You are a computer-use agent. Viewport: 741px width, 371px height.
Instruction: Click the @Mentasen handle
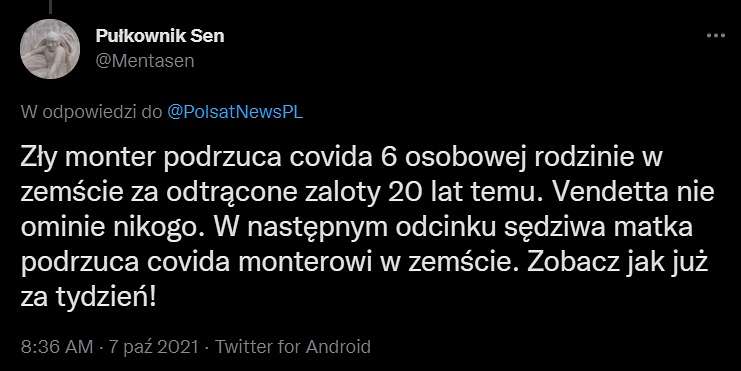click(145, 61)
